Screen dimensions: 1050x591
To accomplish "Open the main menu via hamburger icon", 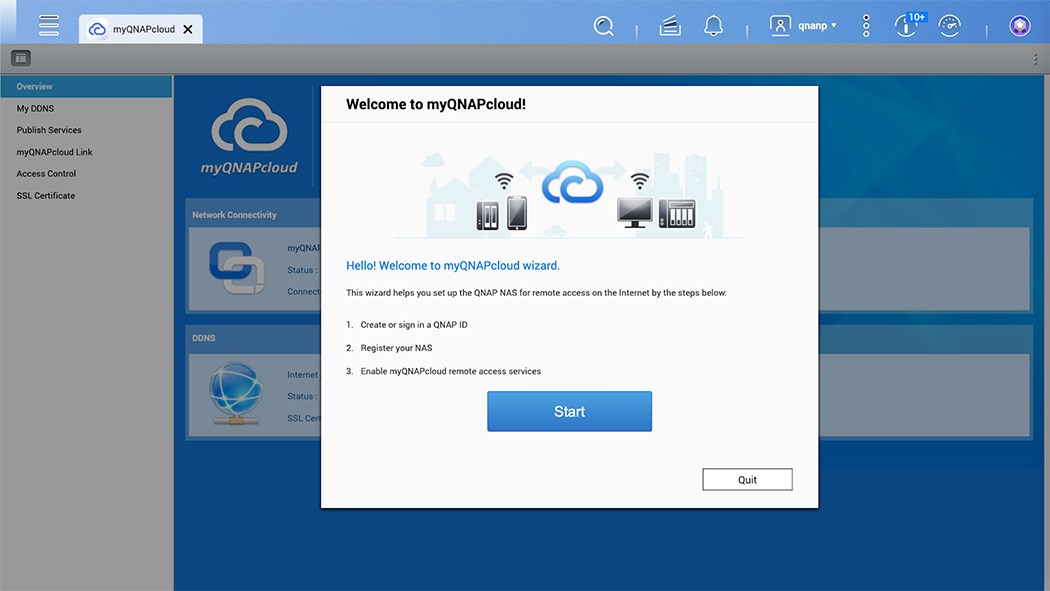I will [48, 25].
